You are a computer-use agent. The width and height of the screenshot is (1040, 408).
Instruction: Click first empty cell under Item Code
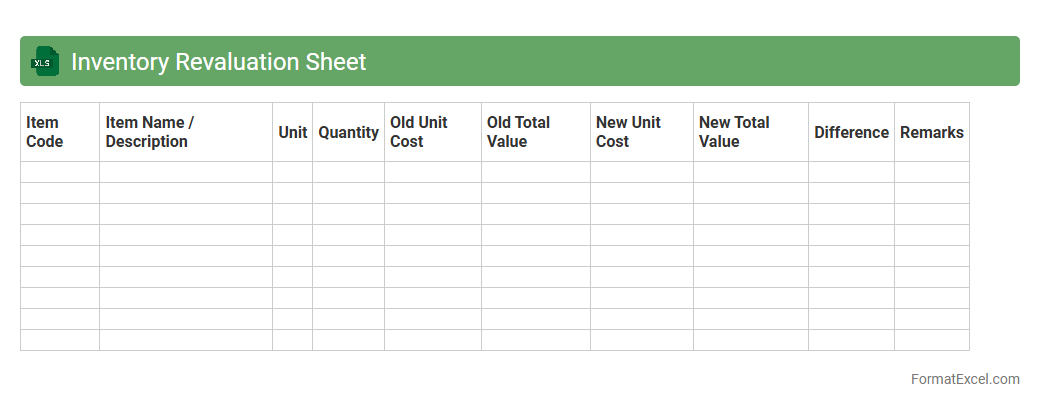59,172
